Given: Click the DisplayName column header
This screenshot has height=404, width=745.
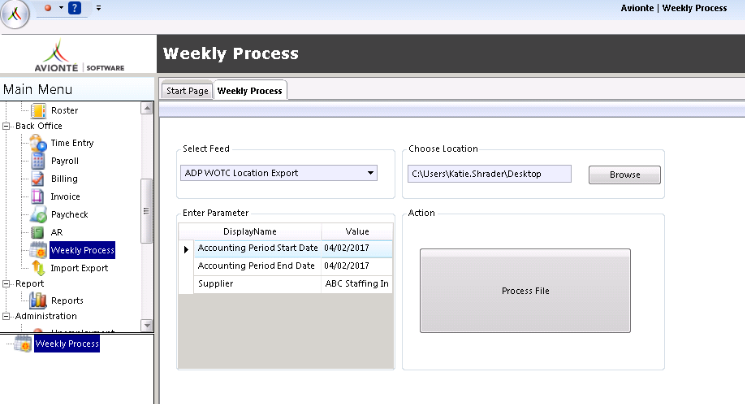Looking at the screenshot, I should coord(250,231).
